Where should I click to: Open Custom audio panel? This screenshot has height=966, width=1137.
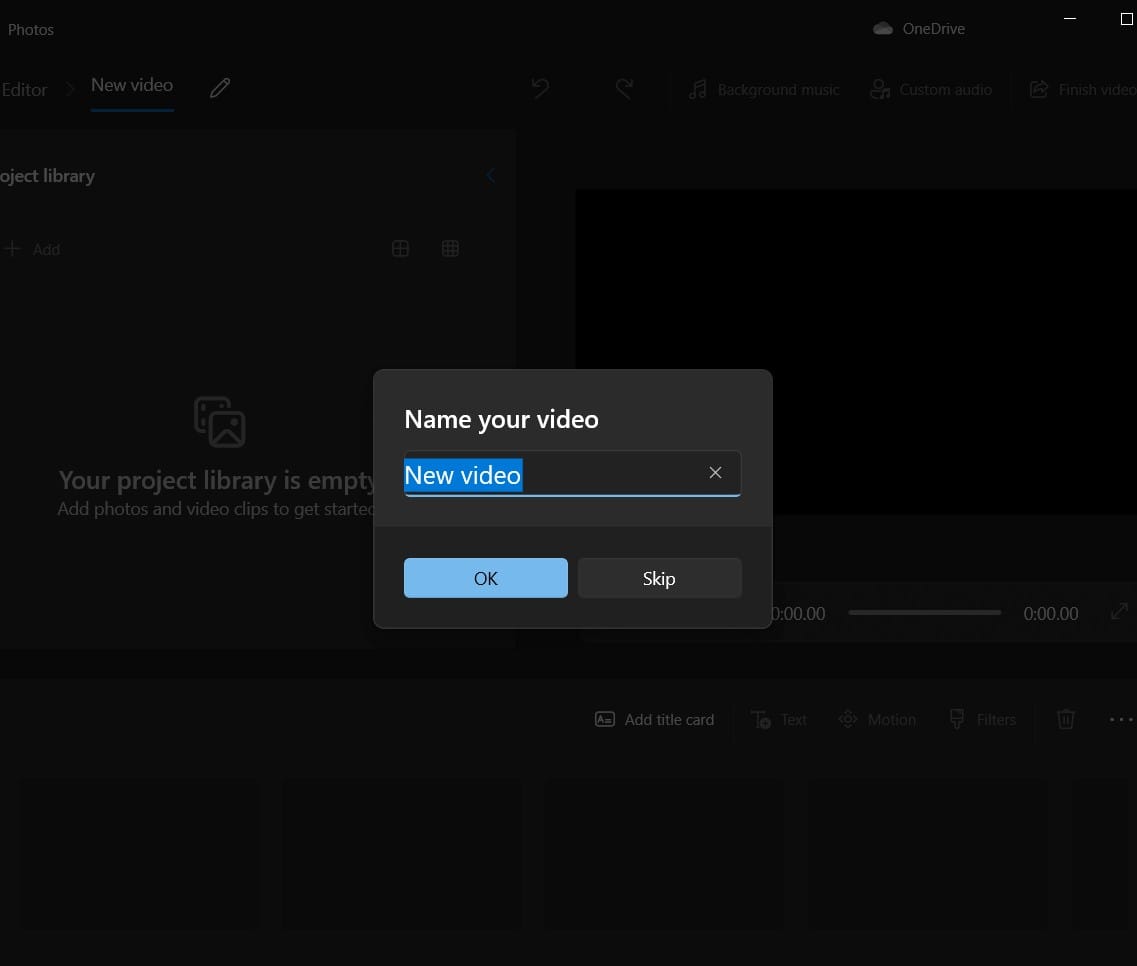(931, 89)
